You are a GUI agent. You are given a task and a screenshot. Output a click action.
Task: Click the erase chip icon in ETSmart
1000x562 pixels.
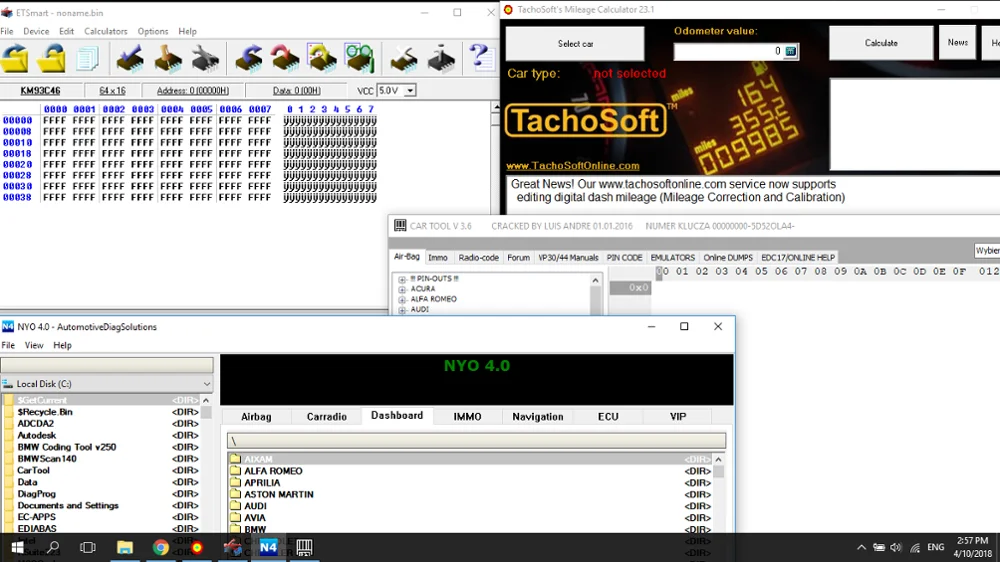coord(404,59)
